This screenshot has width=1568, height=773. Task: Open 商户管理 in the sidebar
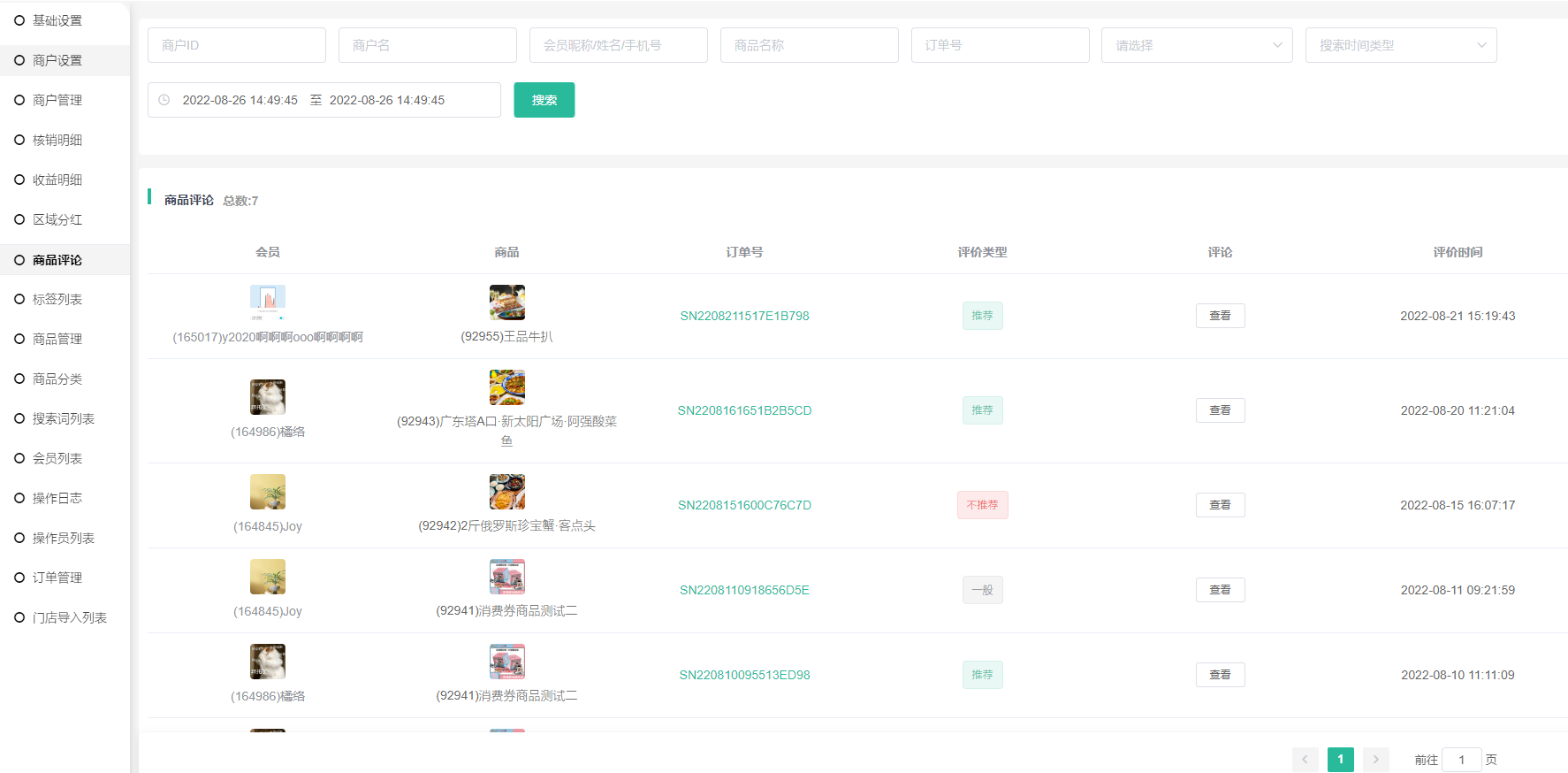tap(57, 100)
